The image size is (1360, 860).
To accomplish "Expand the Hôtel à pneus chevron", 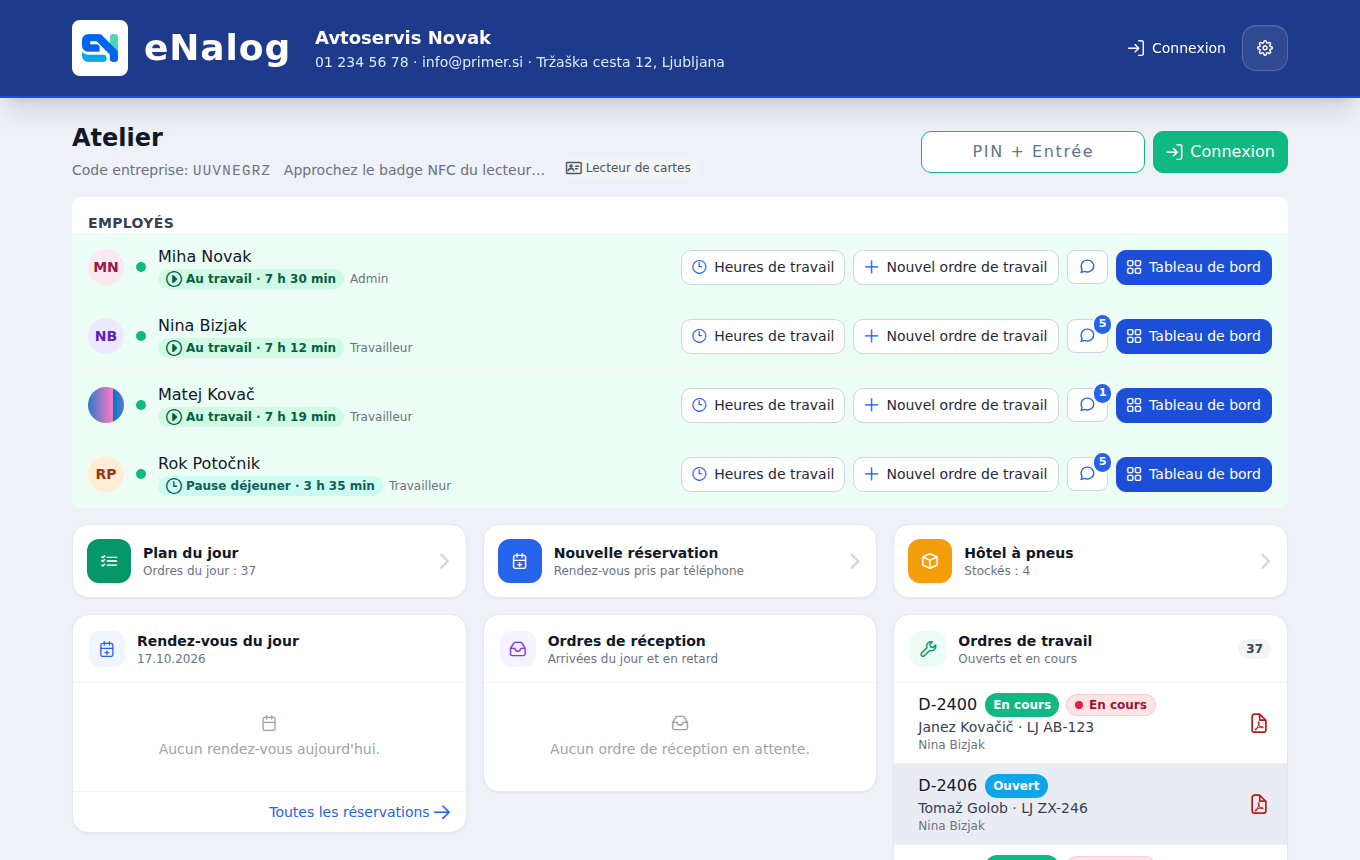I will (x=1265, y=561).
